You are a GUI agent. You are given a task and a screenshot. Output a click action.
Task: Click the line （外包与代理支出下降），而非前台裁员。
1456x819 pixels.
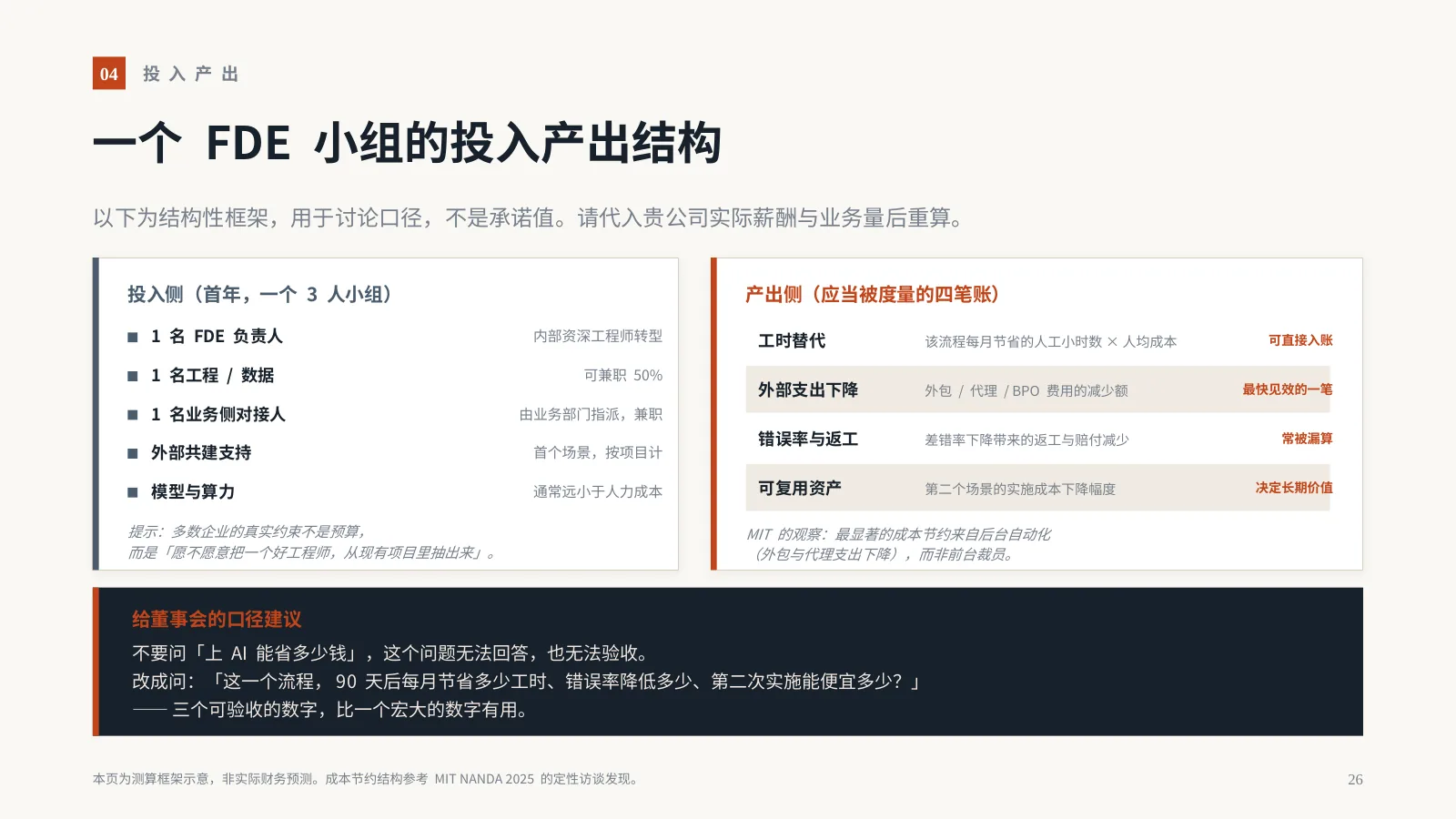coord(881,555)
